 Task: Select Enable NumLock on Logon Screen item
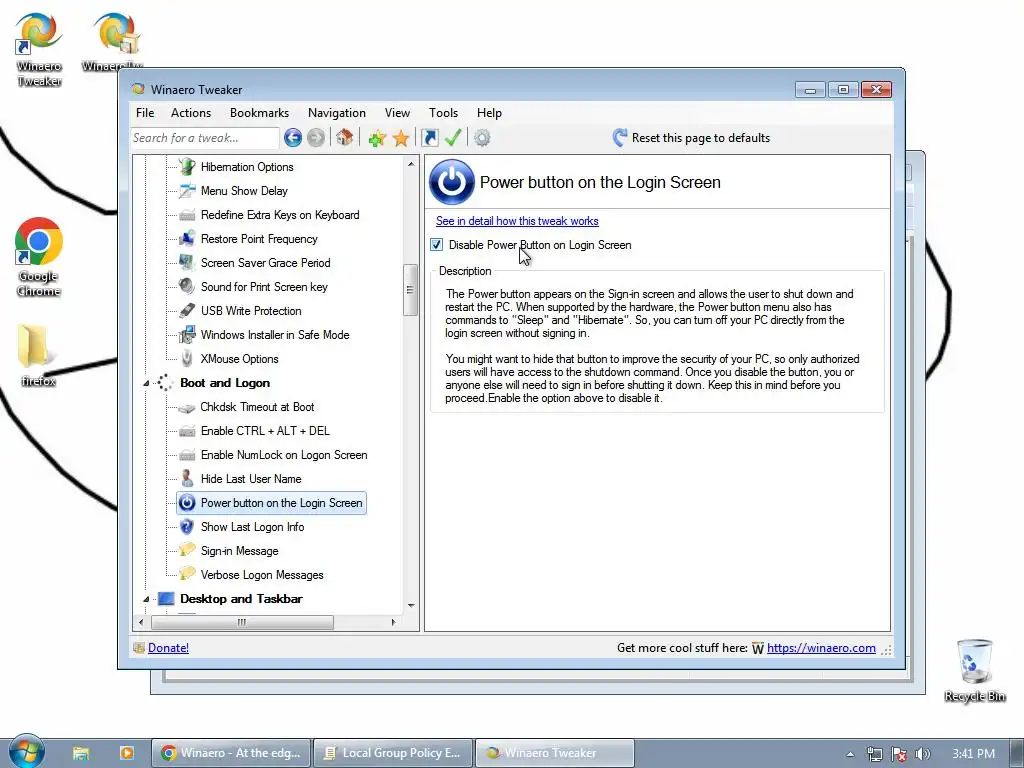284,455
